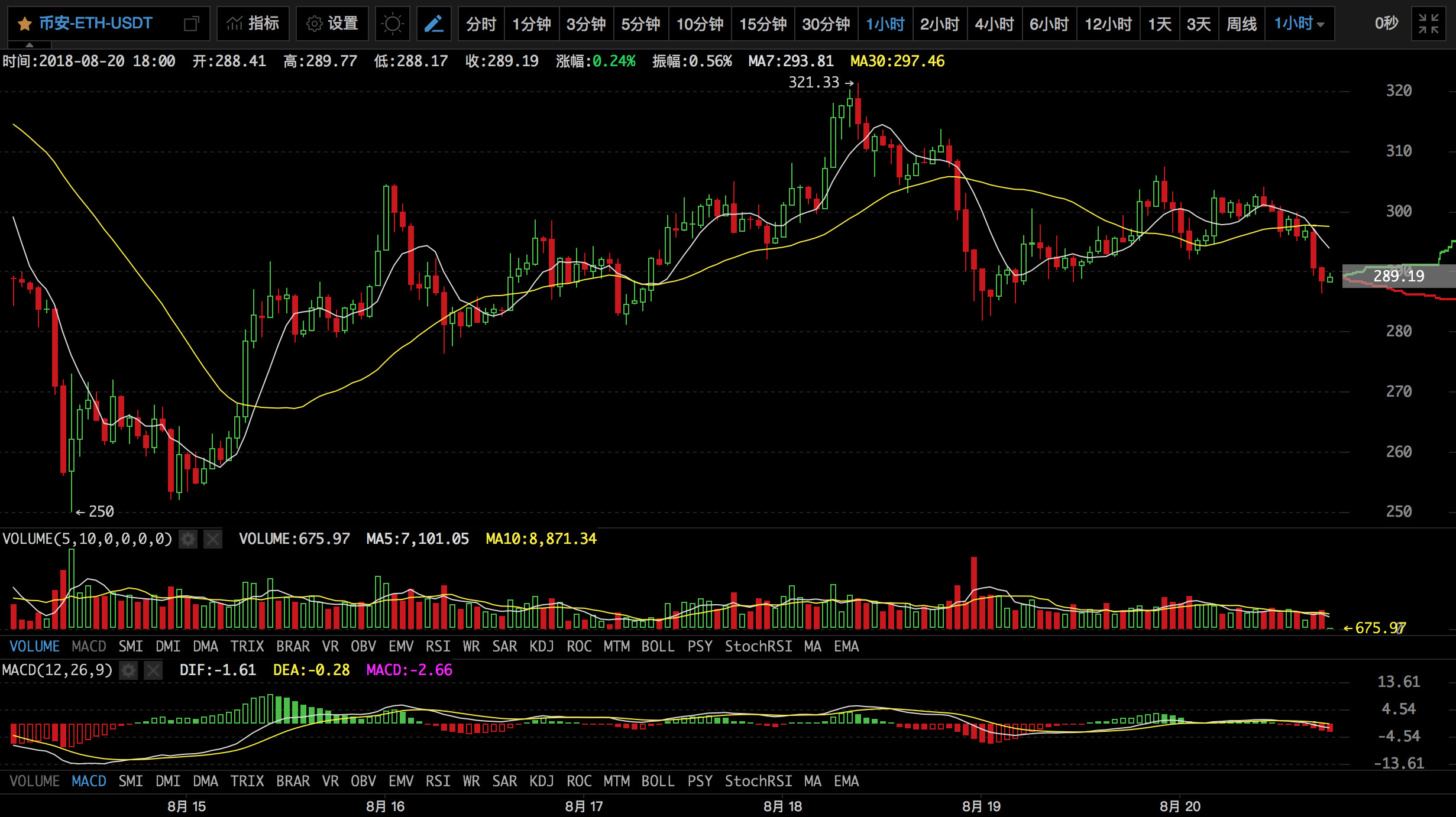1456x817 pixels.
Task: Close the VOLUME indicator panel
Action: click(213, 539)
